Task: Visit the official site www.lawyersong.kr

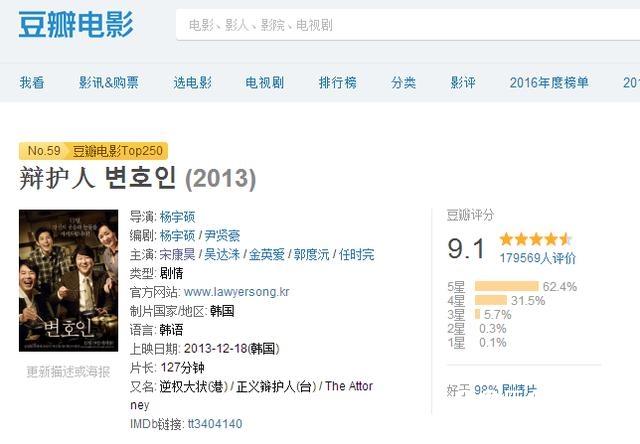Action: (237, 292)
